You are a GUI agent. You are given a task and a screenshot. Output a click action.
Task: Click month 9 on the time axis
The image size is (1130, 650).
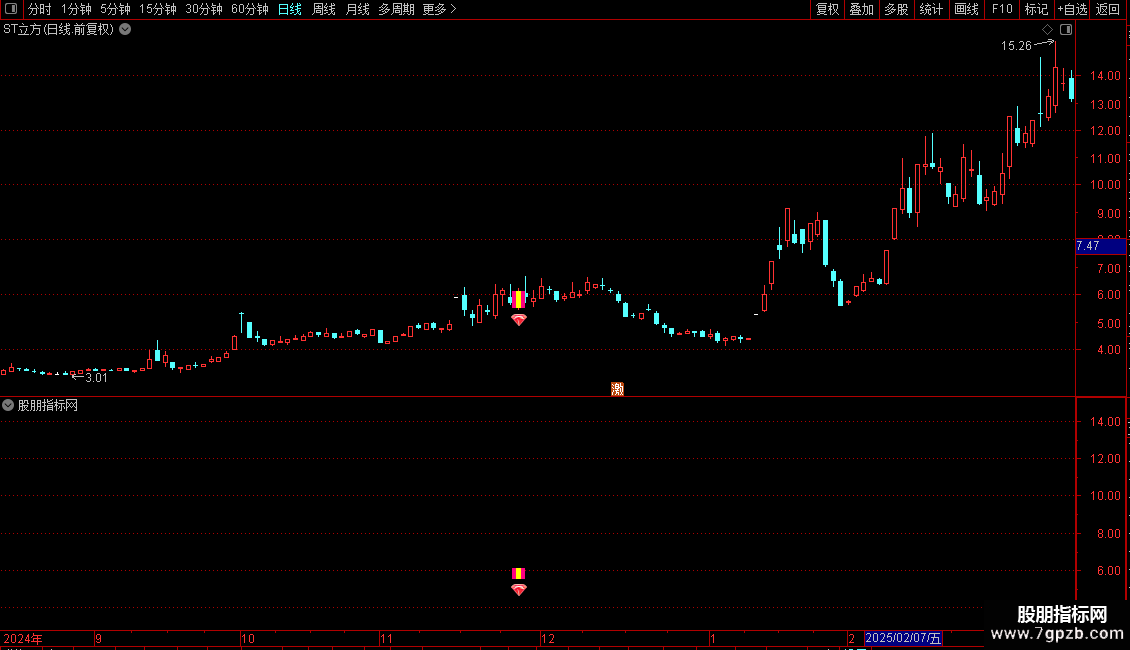click(x=99, y=638)
